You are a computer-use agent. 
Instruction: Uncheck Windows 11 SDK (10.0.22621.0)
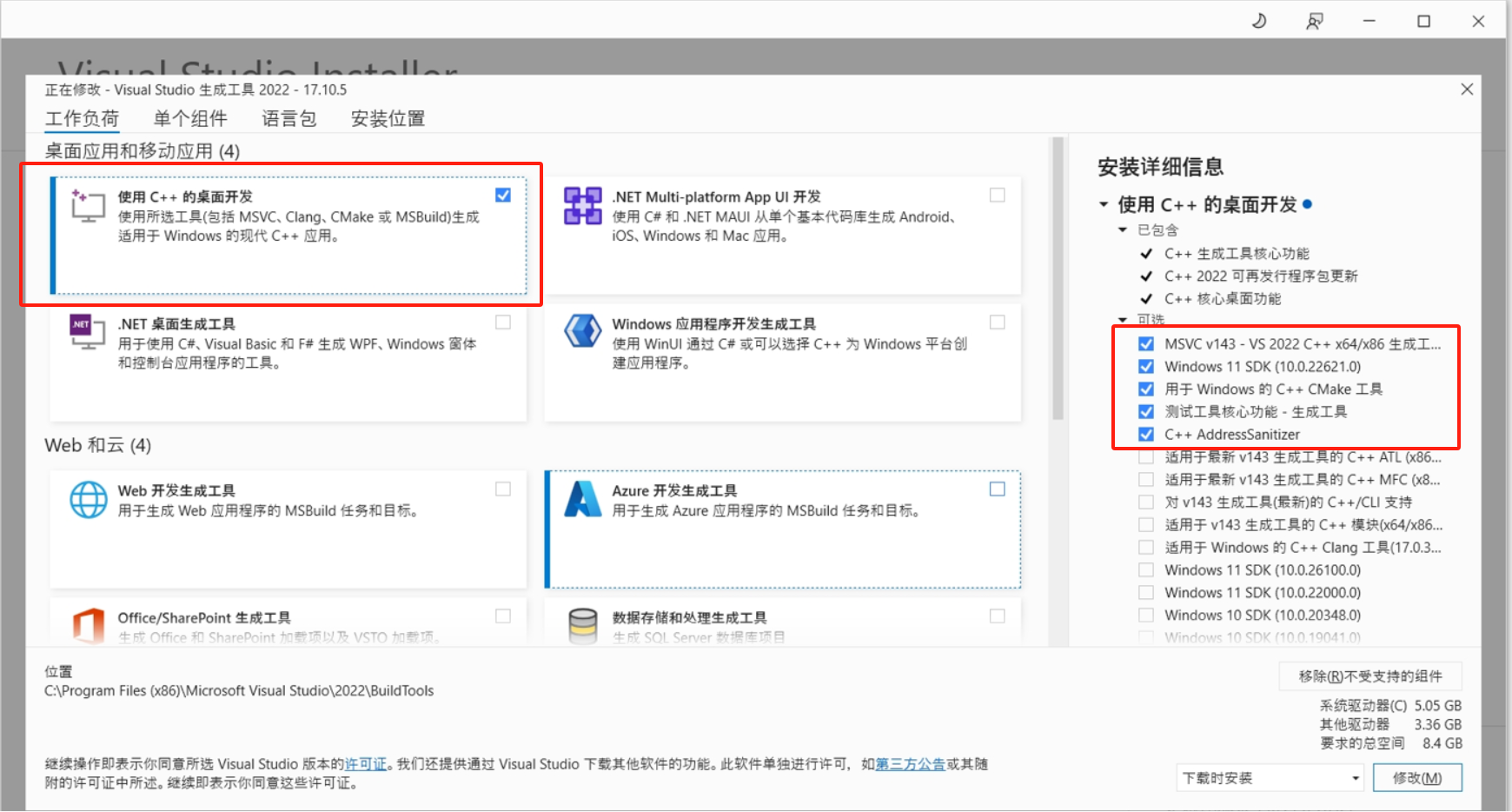(1146, 366)
